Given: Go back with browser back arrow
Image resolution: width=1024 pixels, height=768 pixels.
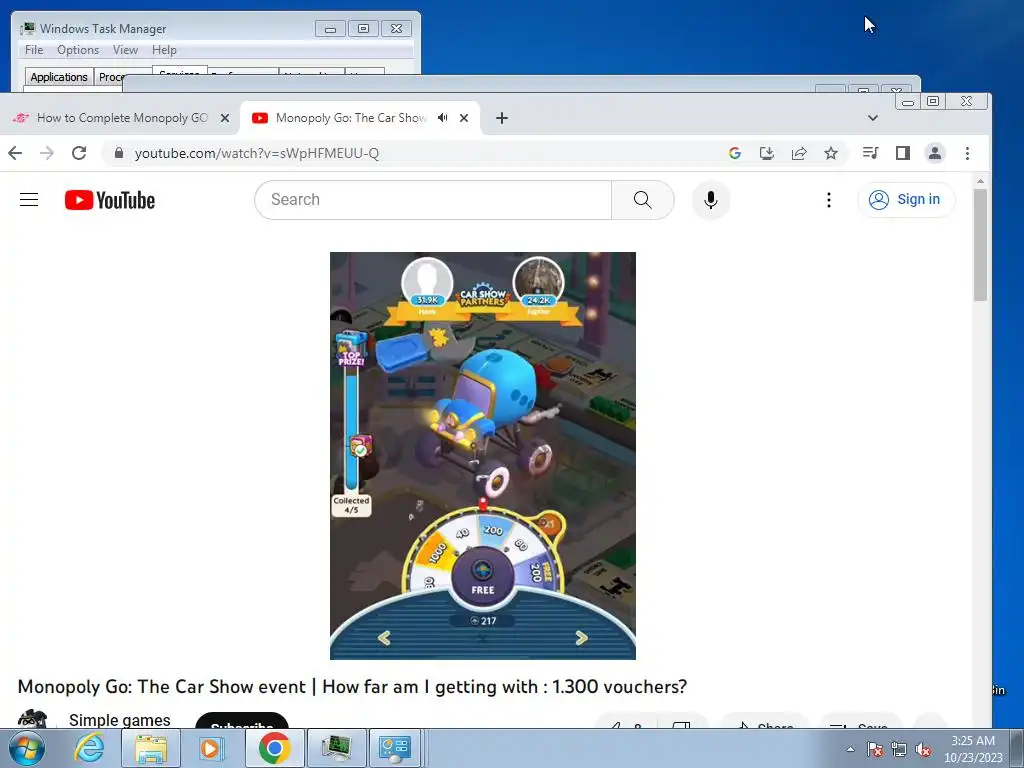Looking at the screenshot, I should tap(15, 153).
